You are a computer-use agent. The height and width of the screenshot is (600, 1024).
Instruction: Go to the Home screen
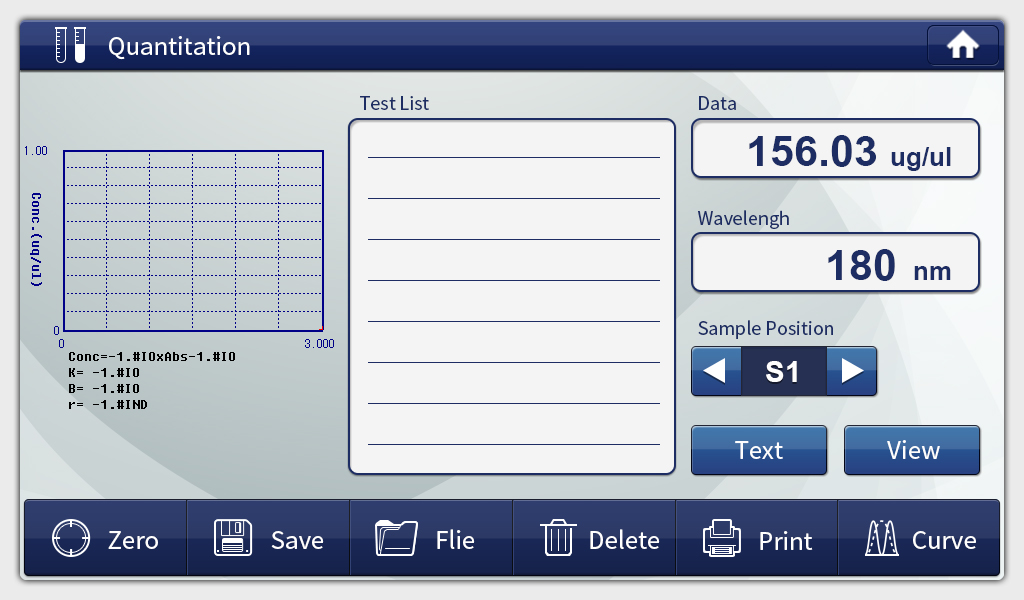tap(962, 46)
